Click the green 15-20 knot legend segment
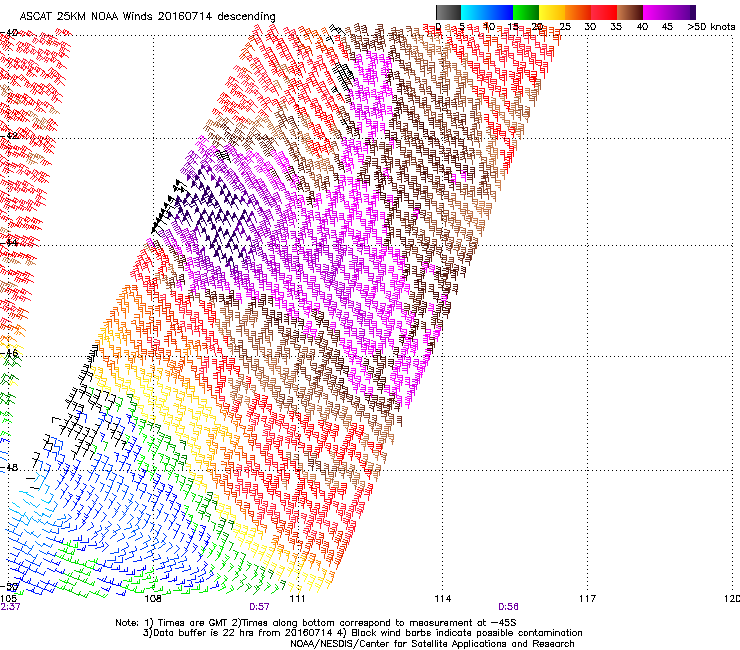 point(526,12)
